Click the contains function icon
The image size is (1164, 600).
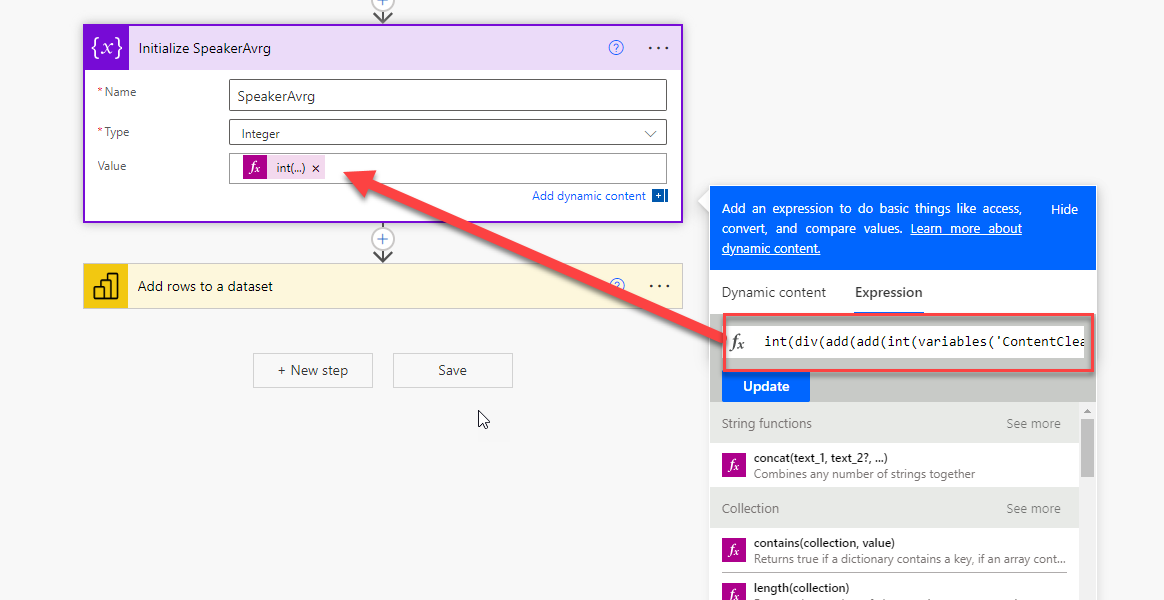tap(734, 550)
